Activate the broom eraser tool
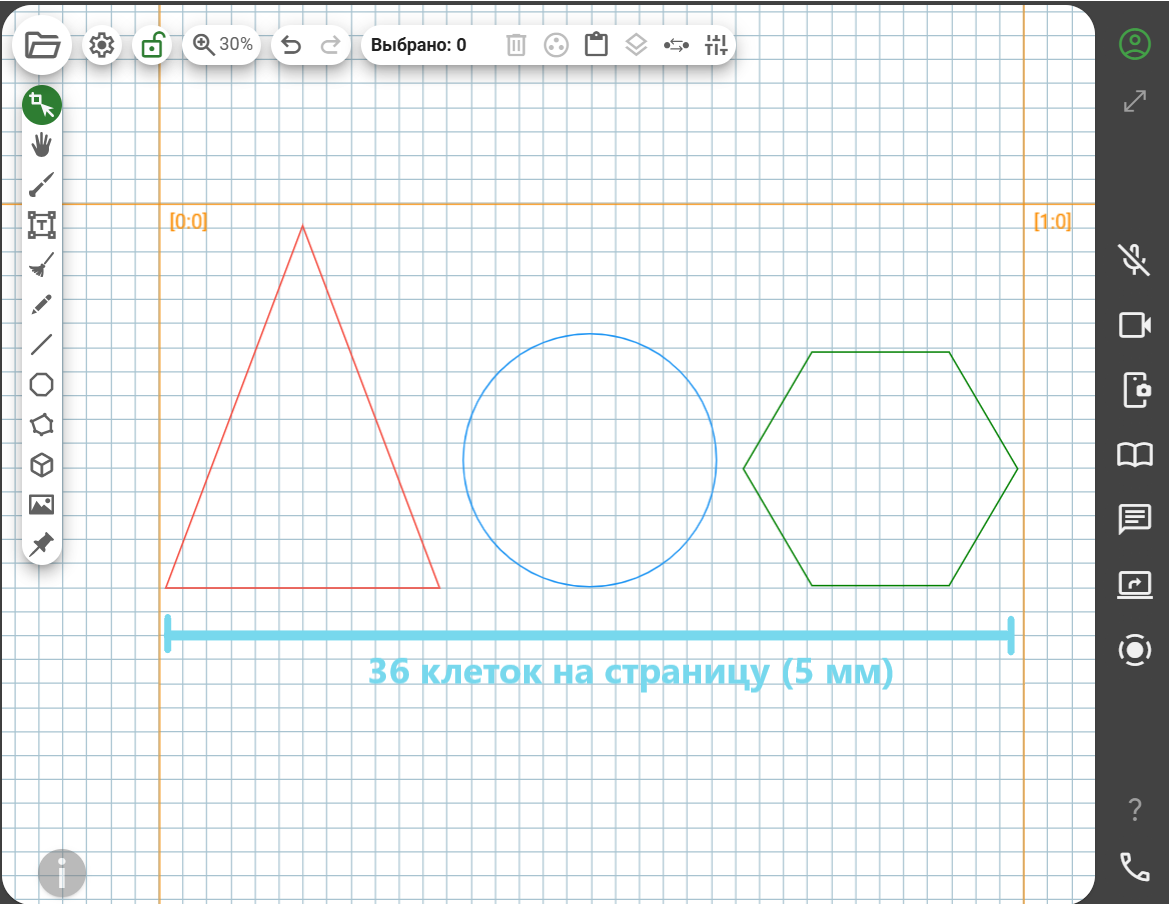The width and height of the screenshot is (1169, 905). [x=42, y=265]
